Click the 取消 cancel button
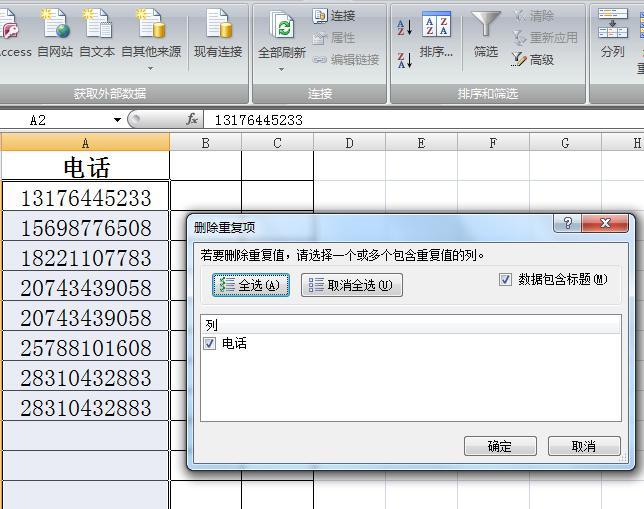 coord(584,446)
